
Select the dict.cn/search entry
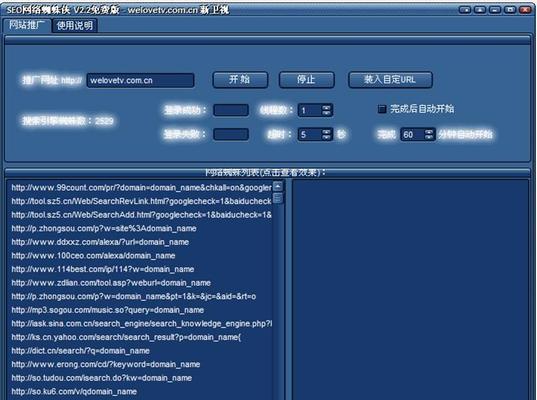[141, 351]
